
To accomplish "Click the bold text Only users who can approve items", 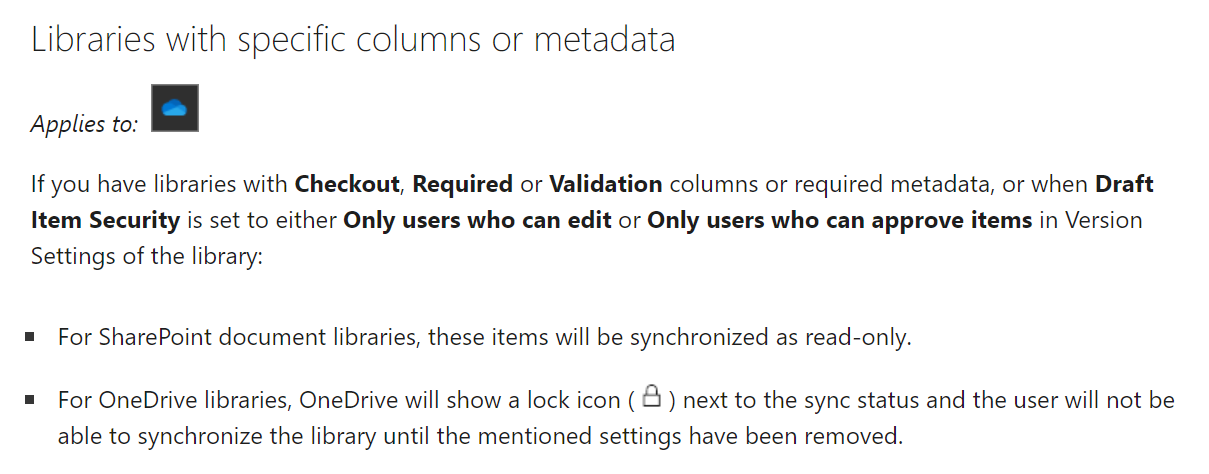I will tap(840, 220).
